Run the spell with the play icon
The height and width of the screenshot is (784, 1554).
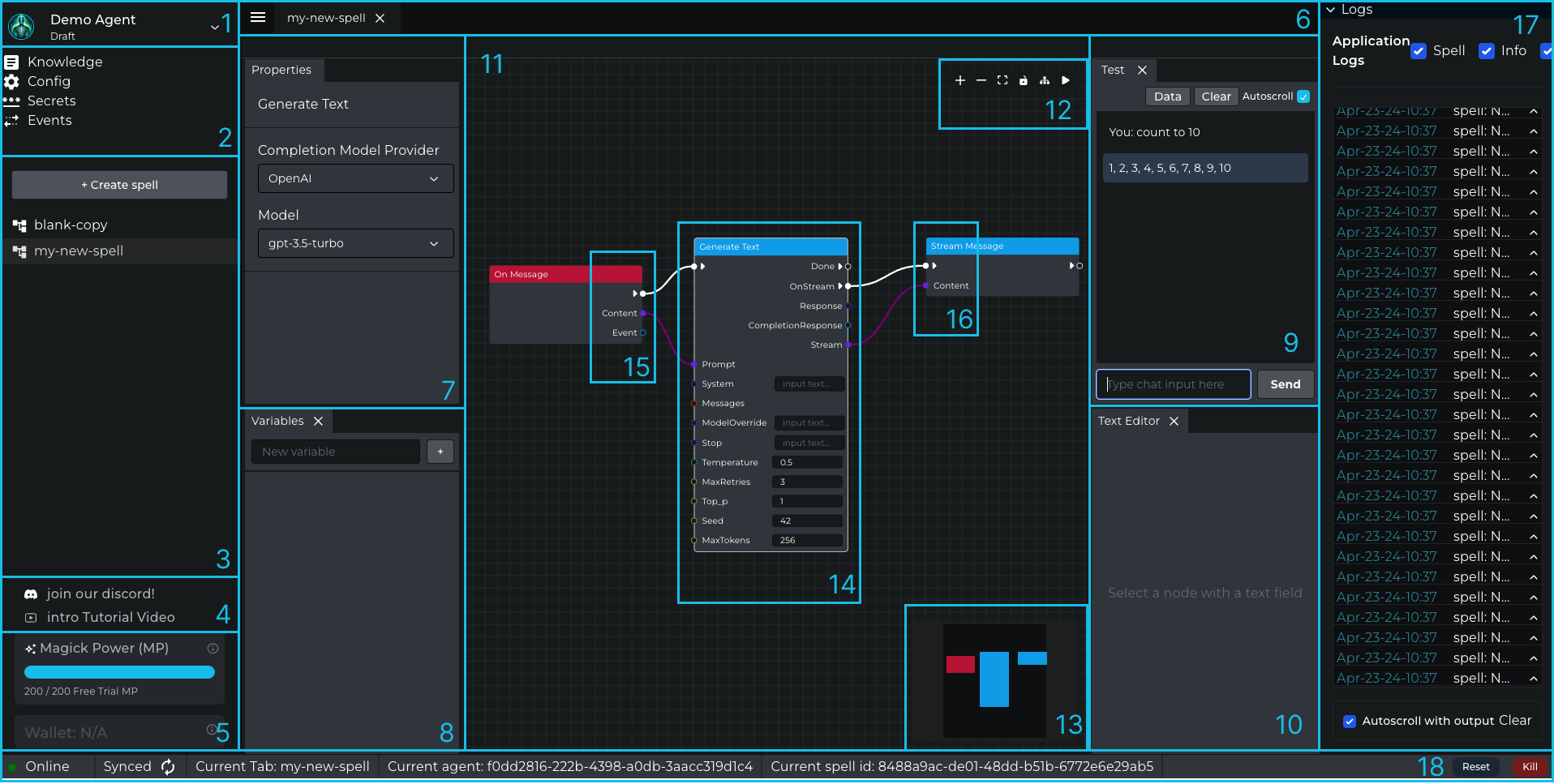[x=1066, y=80]
